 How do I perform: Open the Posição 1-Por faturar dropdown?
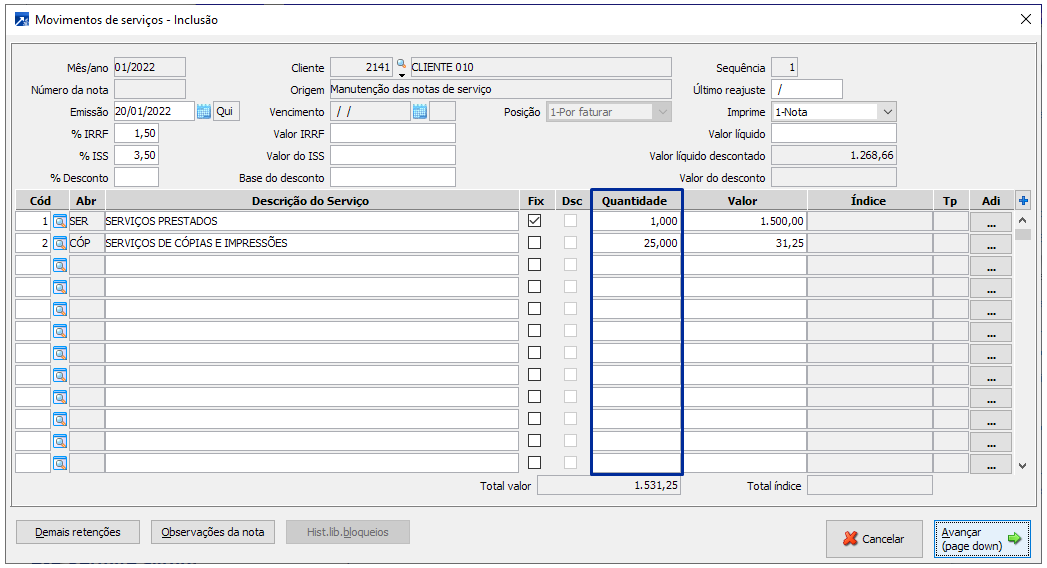662,111
